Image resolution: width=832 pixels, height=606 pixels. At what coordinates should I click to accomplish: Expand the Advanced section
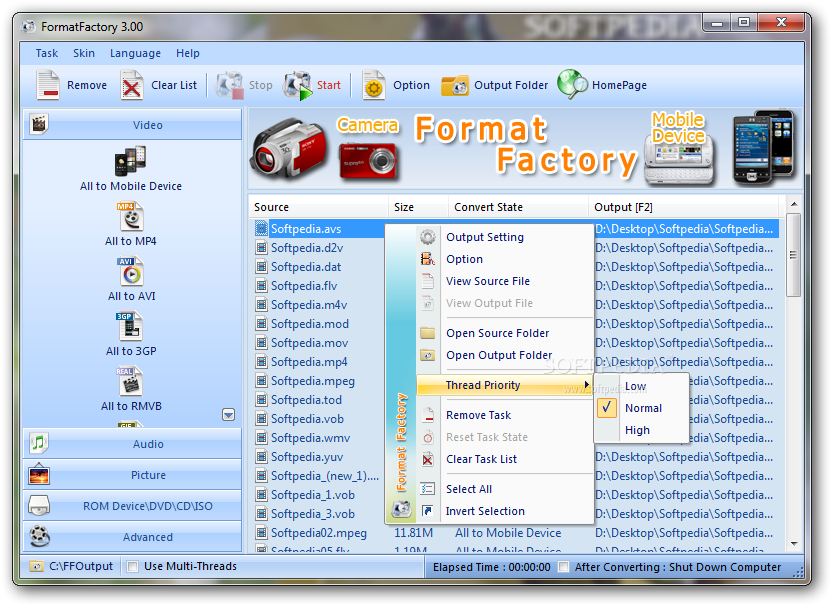[x=132, y=537]
